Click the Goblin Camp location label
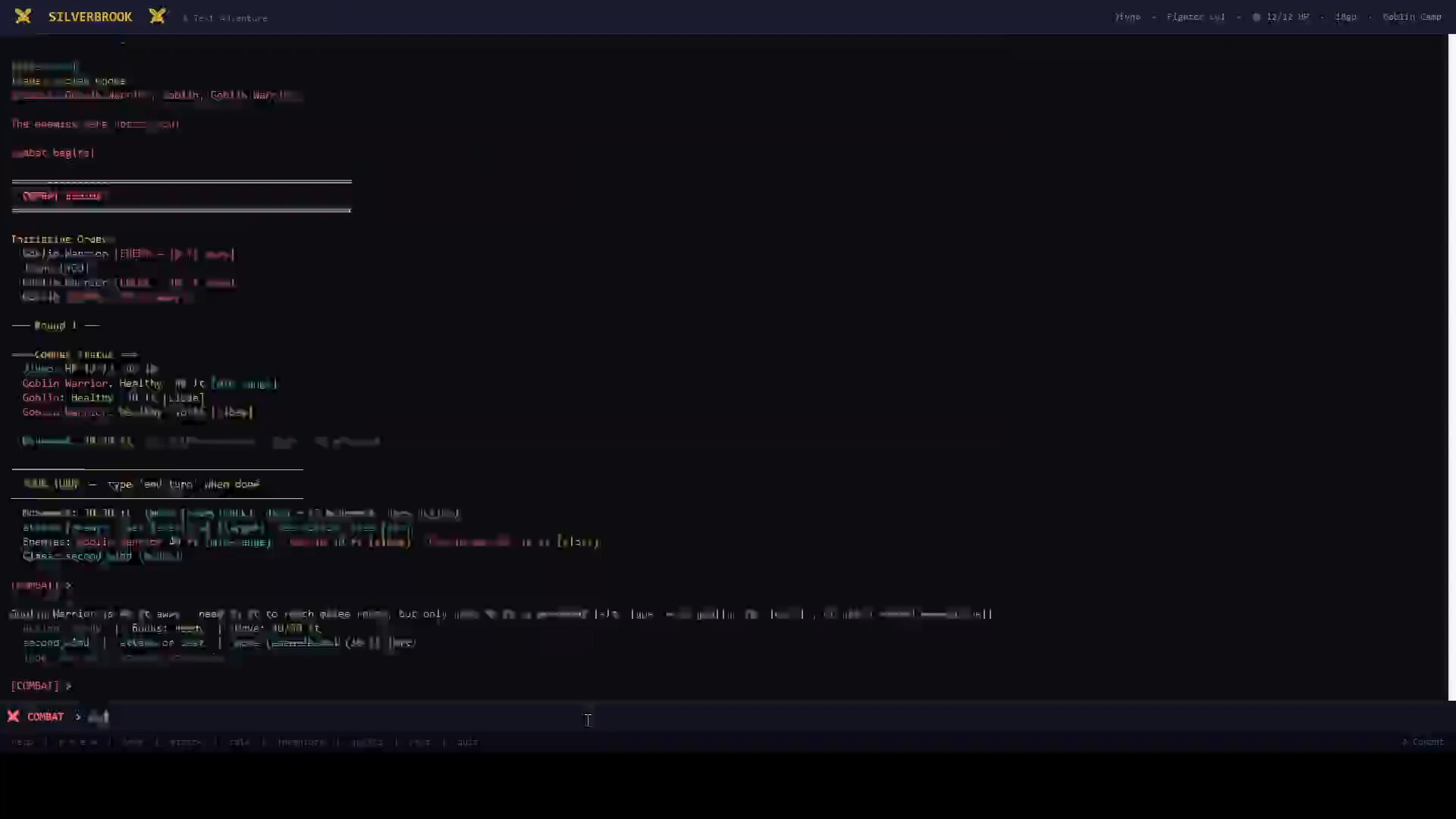Screen dimensions: 1456x819 [1411, 17]
